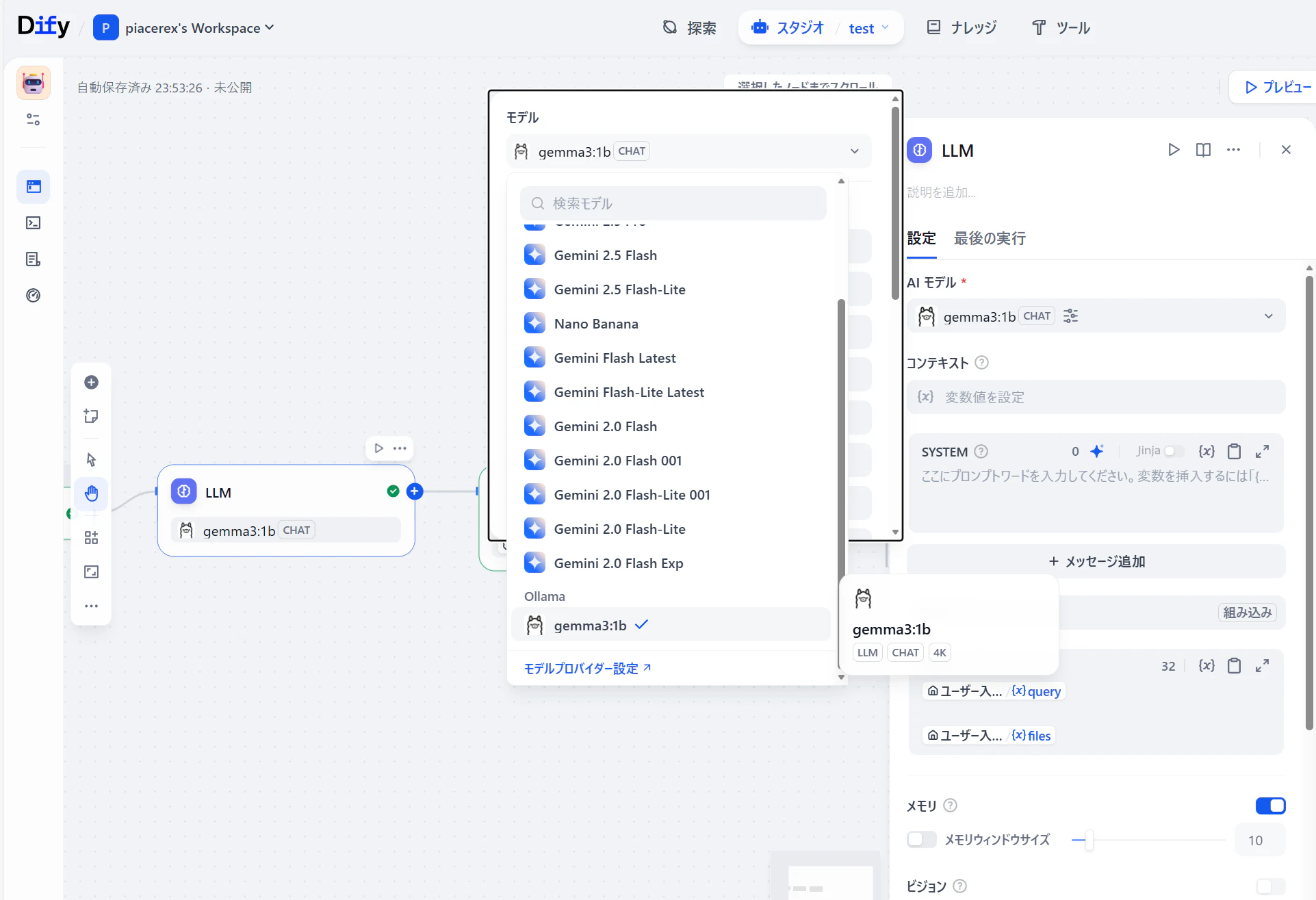Image resolution: width=1316 pixels, height=900 pixels.
Task: Run the LLM node from canvas play icon
Action: tap(378, 448)
